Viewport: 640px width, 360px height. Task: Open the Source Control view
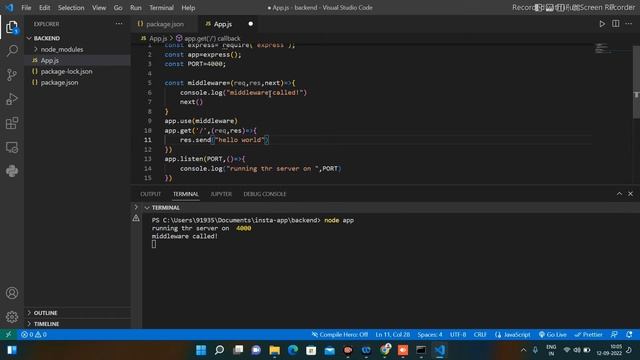click(x=12, y=75)
